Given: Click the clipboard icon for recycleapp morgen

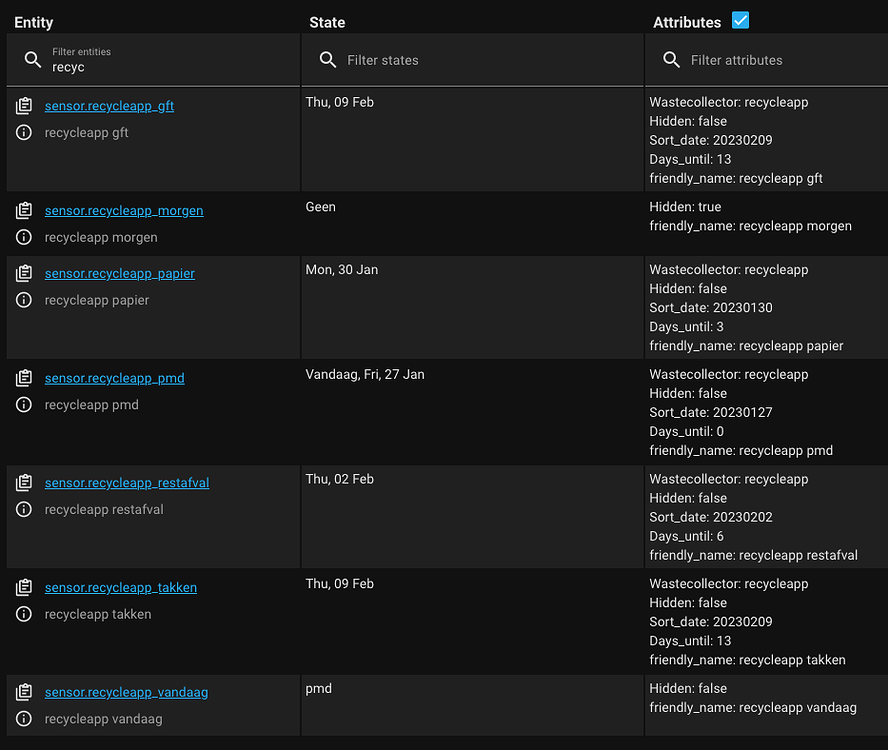Looking at the screenshot, I should [24, 210].
